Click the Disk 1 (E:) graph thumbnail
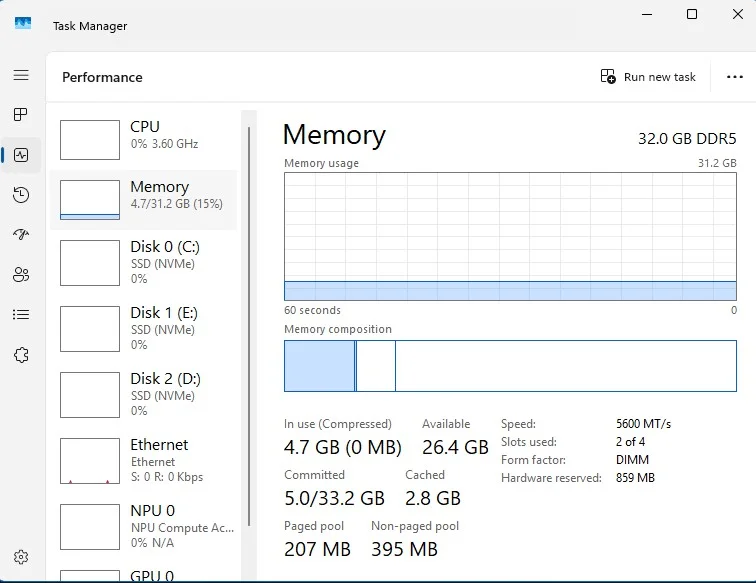The height and width of the screenshot is (583, 756). pos(90,329)
